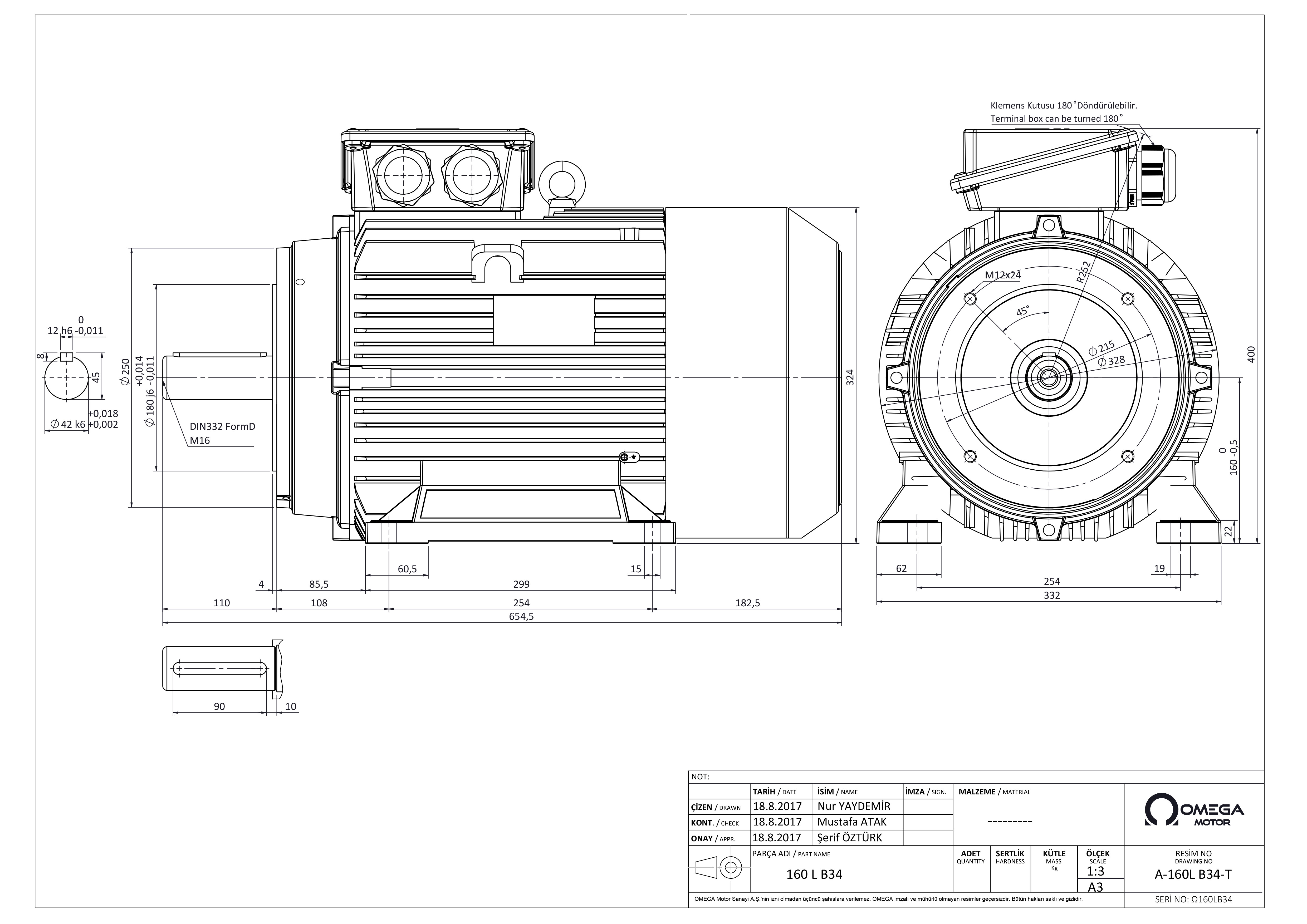Screen dimensions: 1307x924
Task: Click the 60,5 dimension
Action: coord(407,568)
